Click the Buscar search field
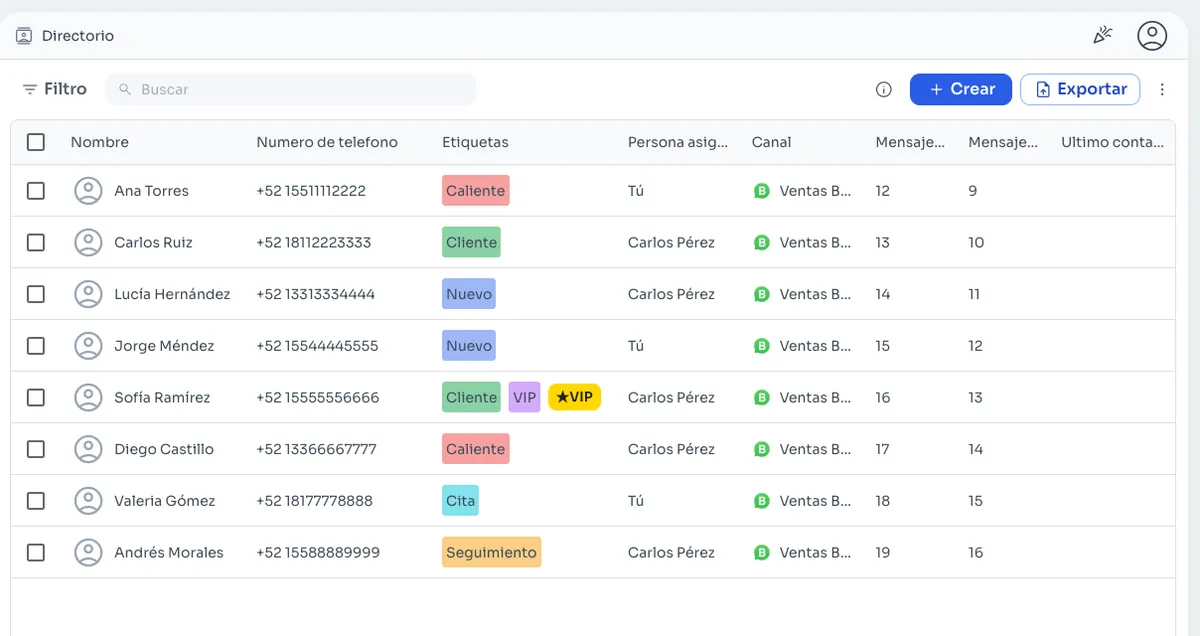The image size is (1200, 636). tap(291, 89)
